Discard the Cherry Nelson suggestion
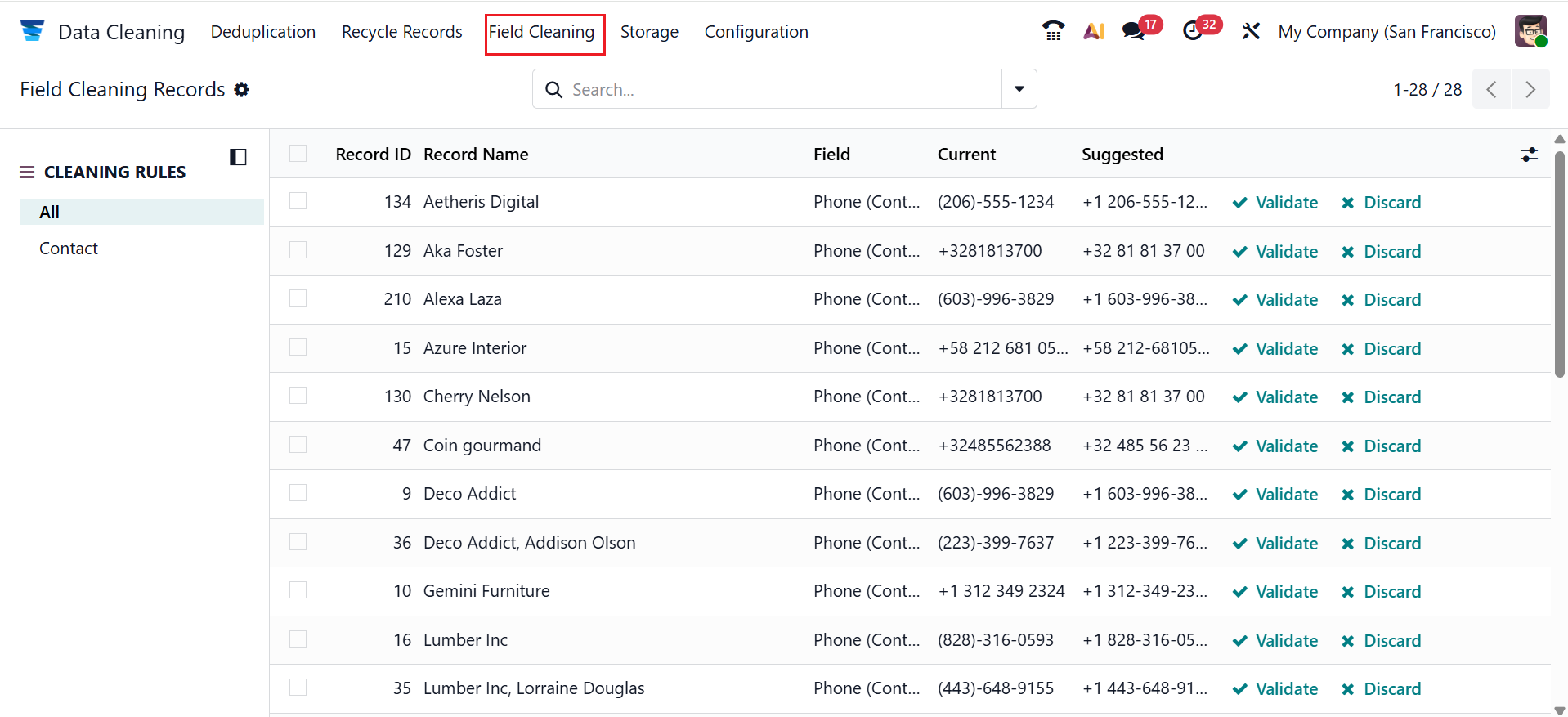1568x717 pixels. (x=1382, y=397)
